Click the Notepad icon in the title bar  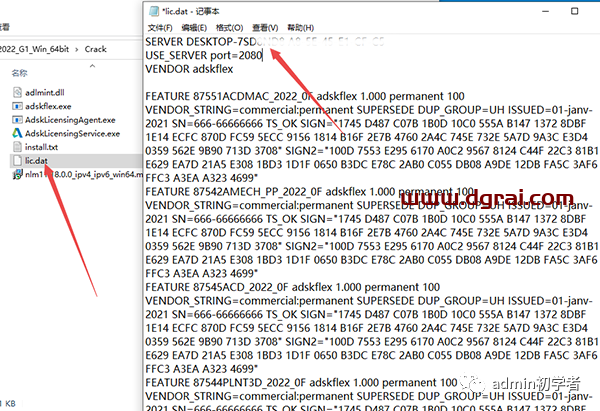pyautogui.click(x=153, y=9)
